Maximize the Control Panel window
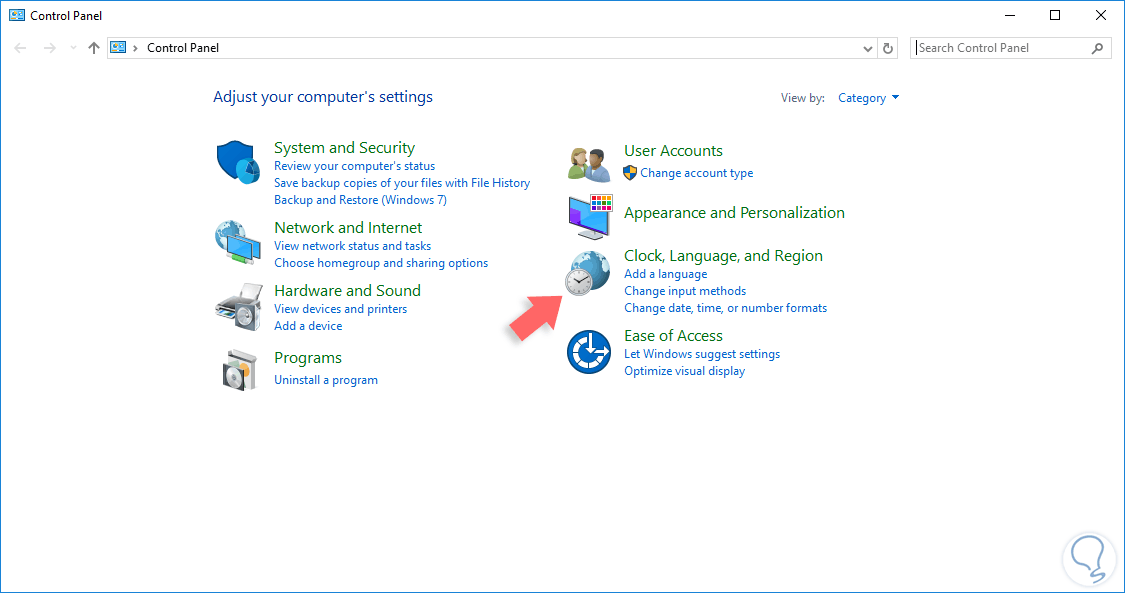Viewport: 1125px width, 593px height. (1055, 15)
